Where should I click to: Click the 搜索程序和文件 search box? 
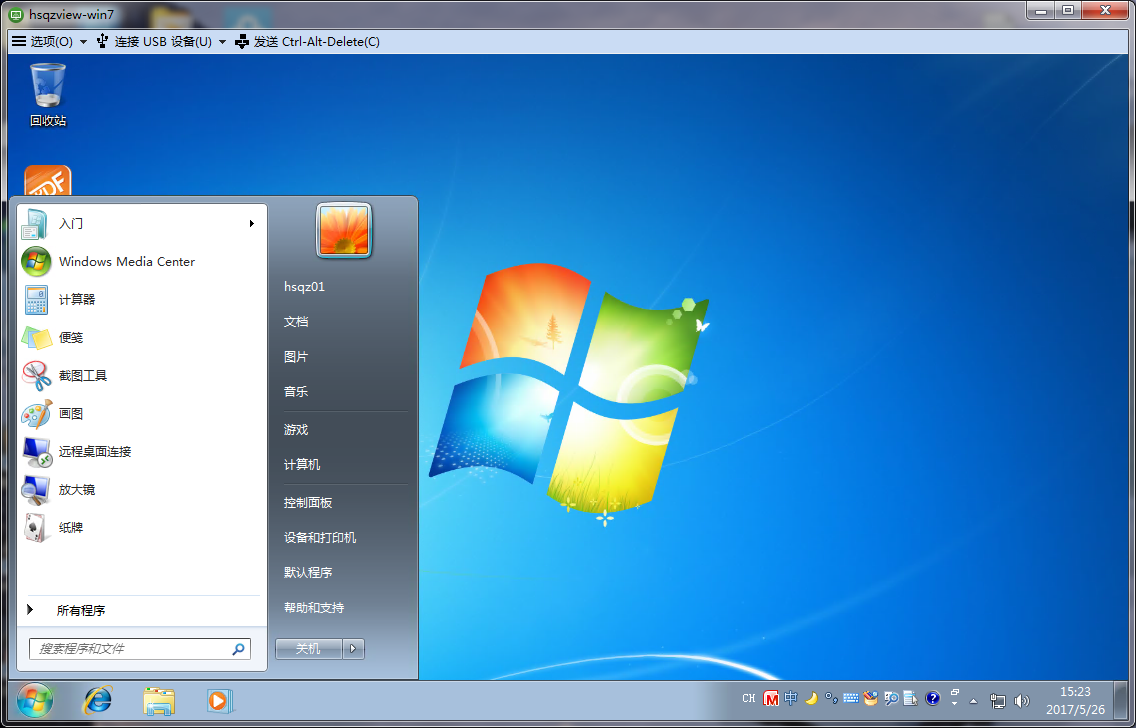point(140,649)
